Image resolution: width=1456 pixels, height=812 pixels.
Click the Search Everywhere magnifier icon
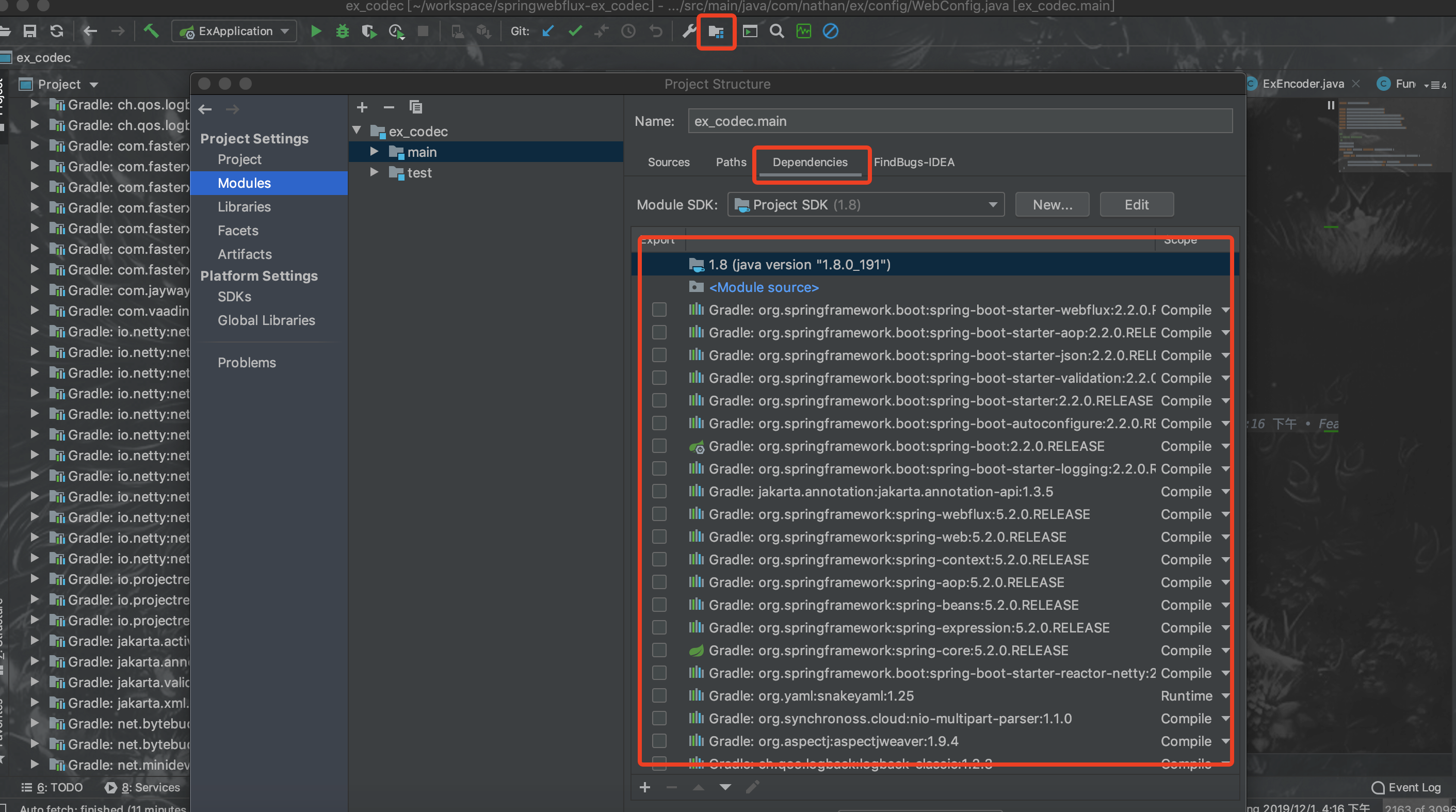(776, 31)
